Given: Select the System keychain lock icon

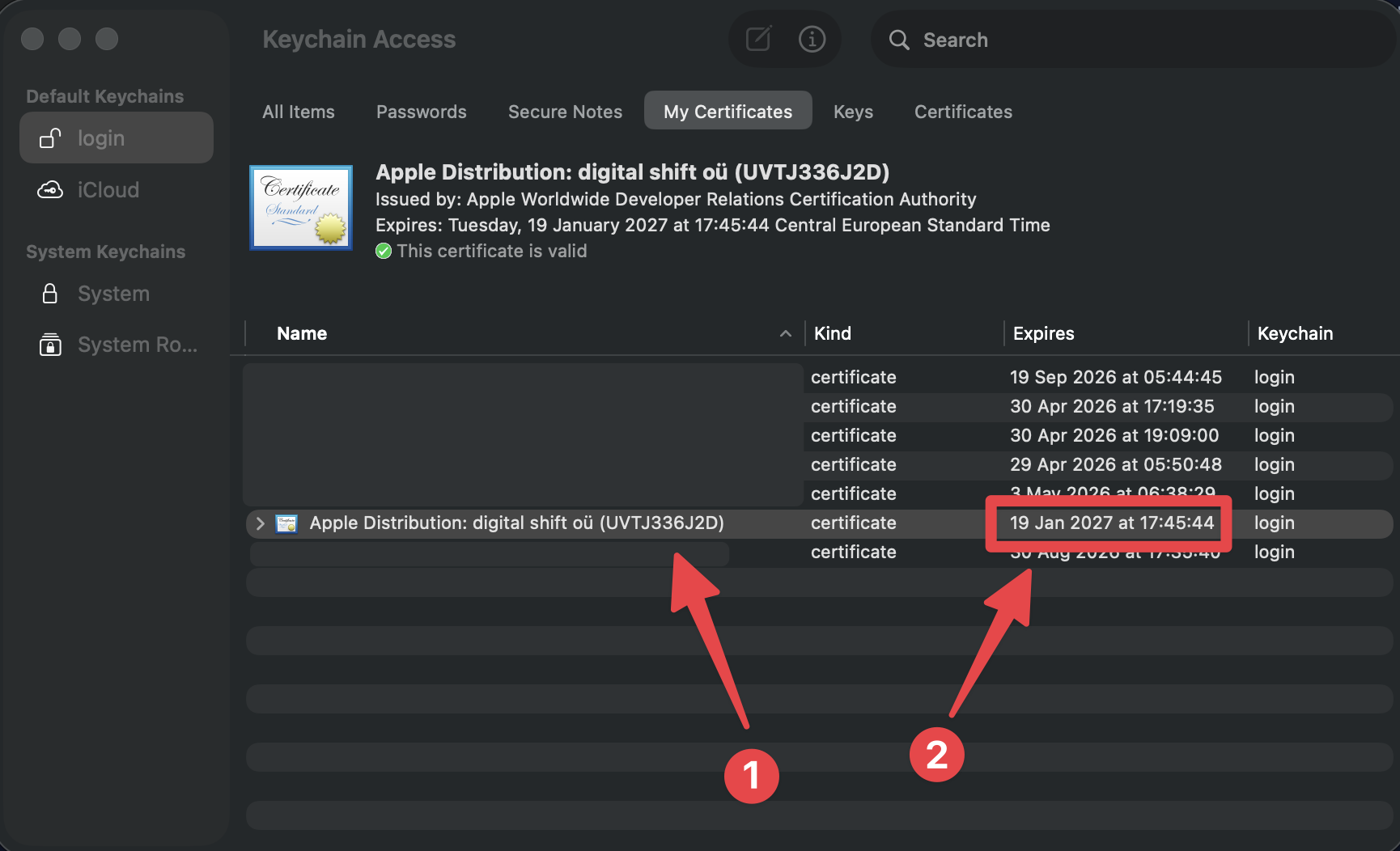Looking at the screenshot, I should coord(50,294).
